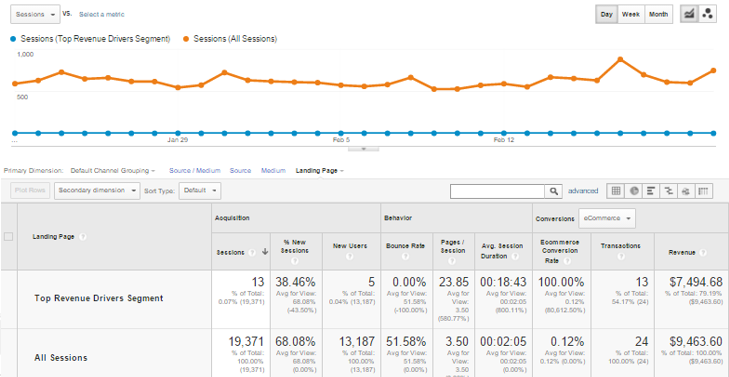Click inside the table search field
Screen dimensions: 729x377
click(x=497, y=191)
